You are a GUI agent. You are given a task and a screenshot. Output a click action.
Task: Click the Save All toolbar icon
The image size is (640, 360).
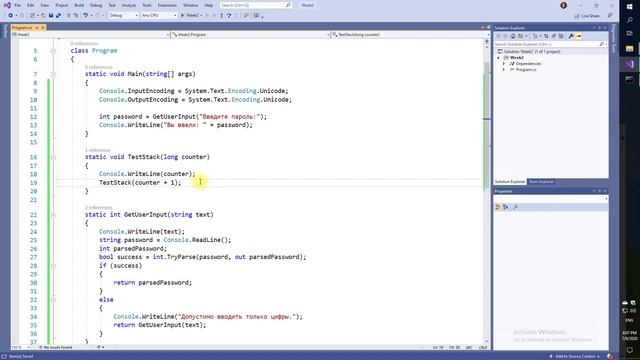[x=58, y=16]
